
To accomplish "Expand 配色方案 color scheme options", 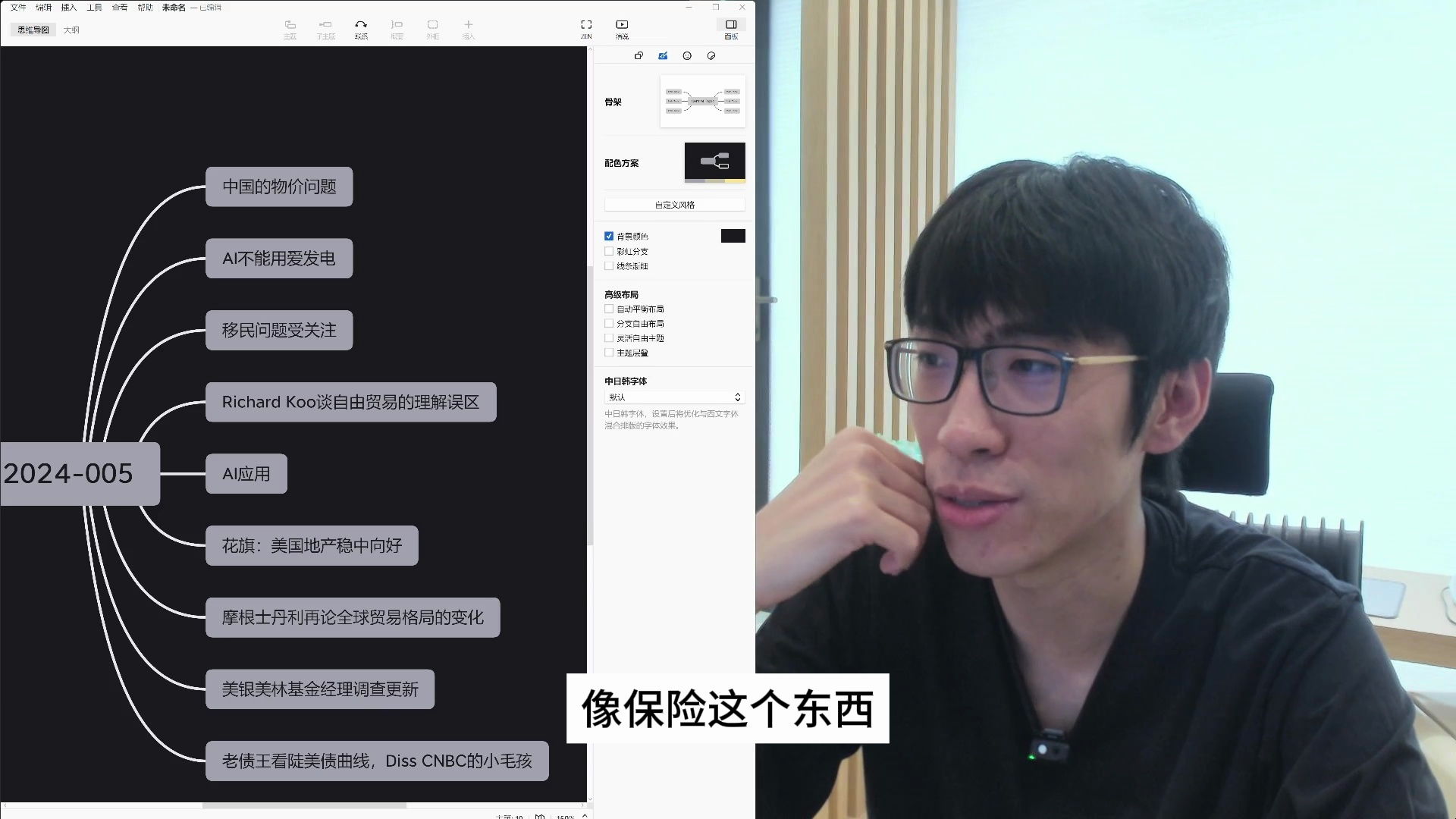I will pos(713,161).
